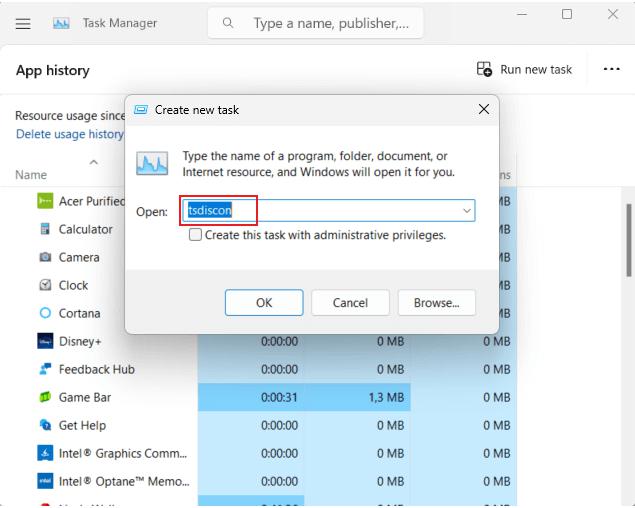Click the Intel Graphics Command app icon
This screenshot has height=508, width=635.
[45, 453]
